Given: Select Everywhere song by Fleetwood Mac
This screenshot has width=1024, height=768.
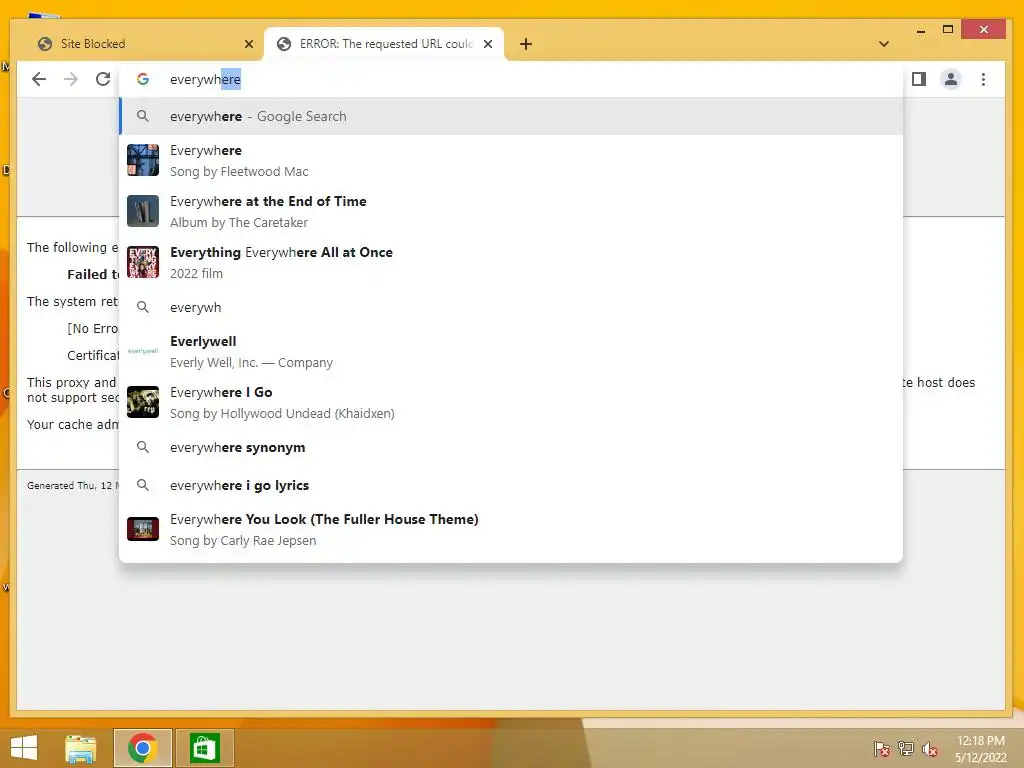Looking at the screenshot, I should (x=511, y=161).
